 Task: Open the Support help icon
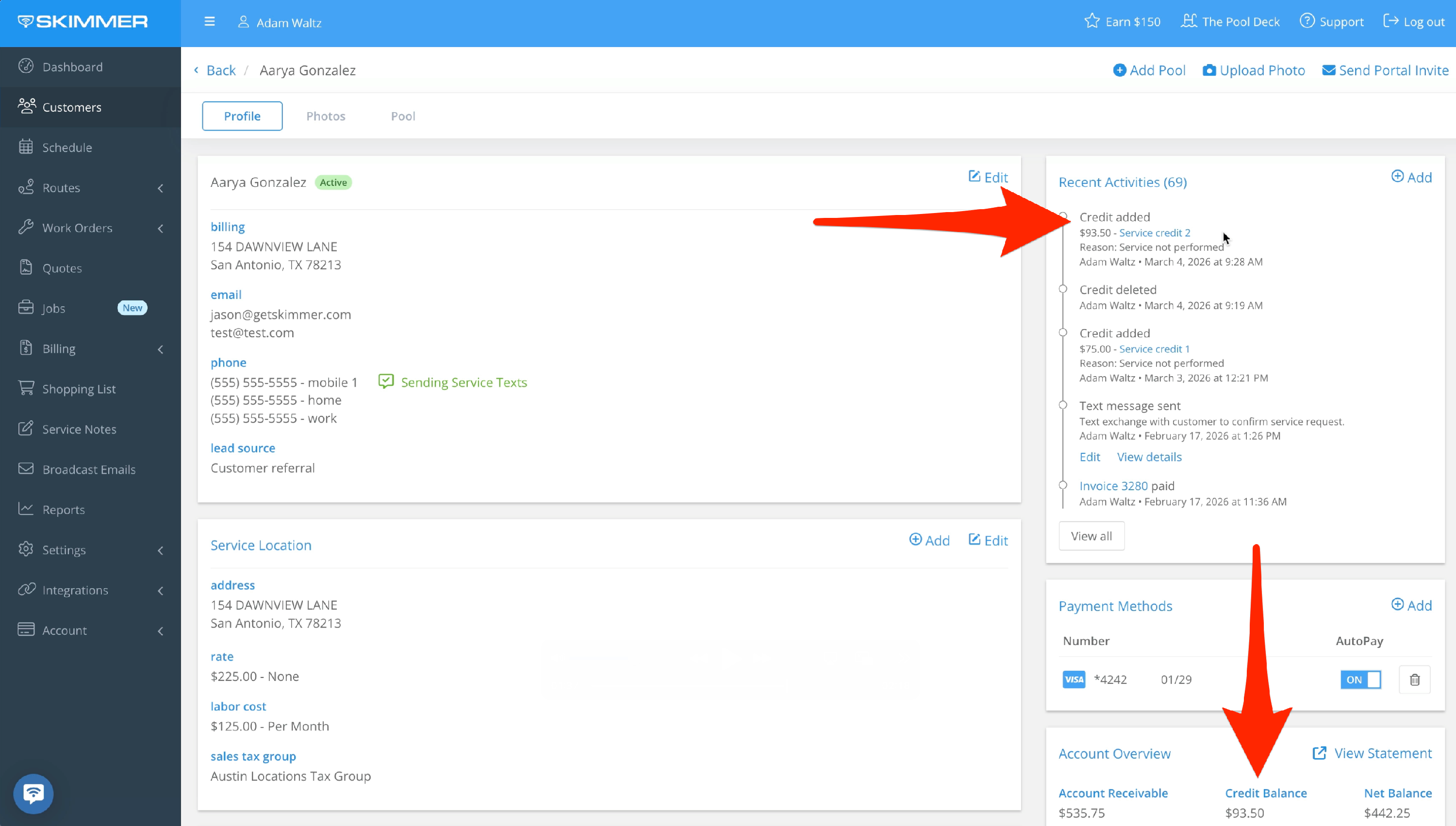pyautogui.click(x=1307, y=21)
